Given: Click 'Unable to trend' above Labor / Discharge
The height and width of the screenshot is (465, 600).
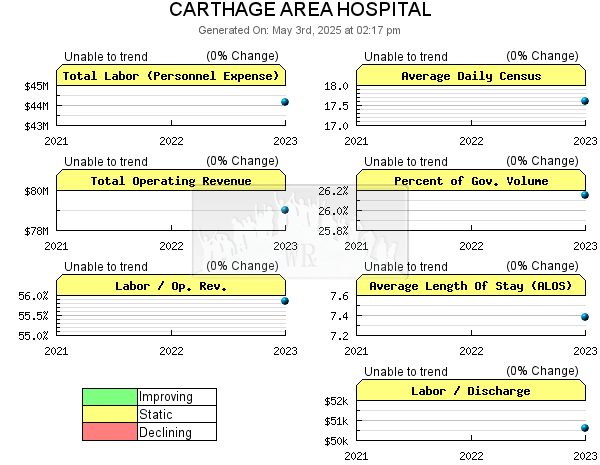Looking at the screenshot, I should point(406,372).
